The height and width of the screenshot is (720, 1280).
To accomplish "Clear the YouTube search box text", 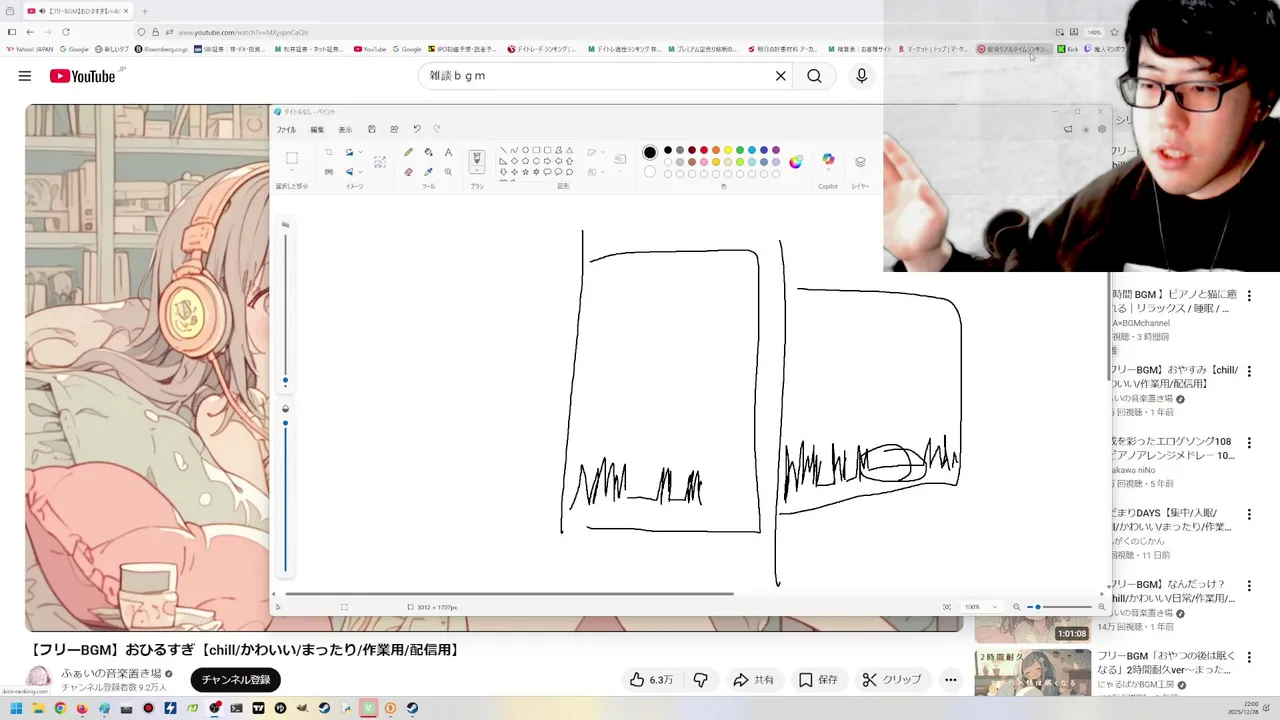I will coord(781,76).
